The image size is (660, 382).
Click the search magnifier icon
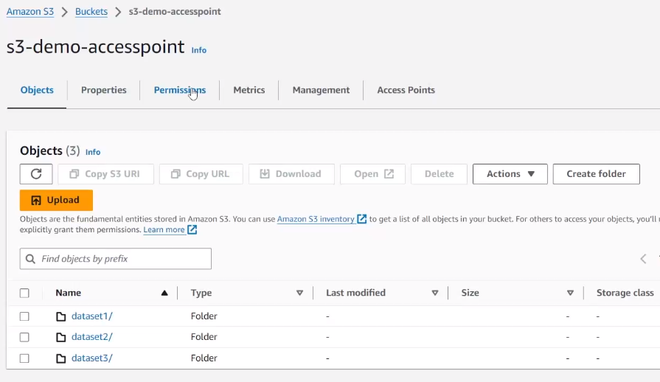click(30, 259)
